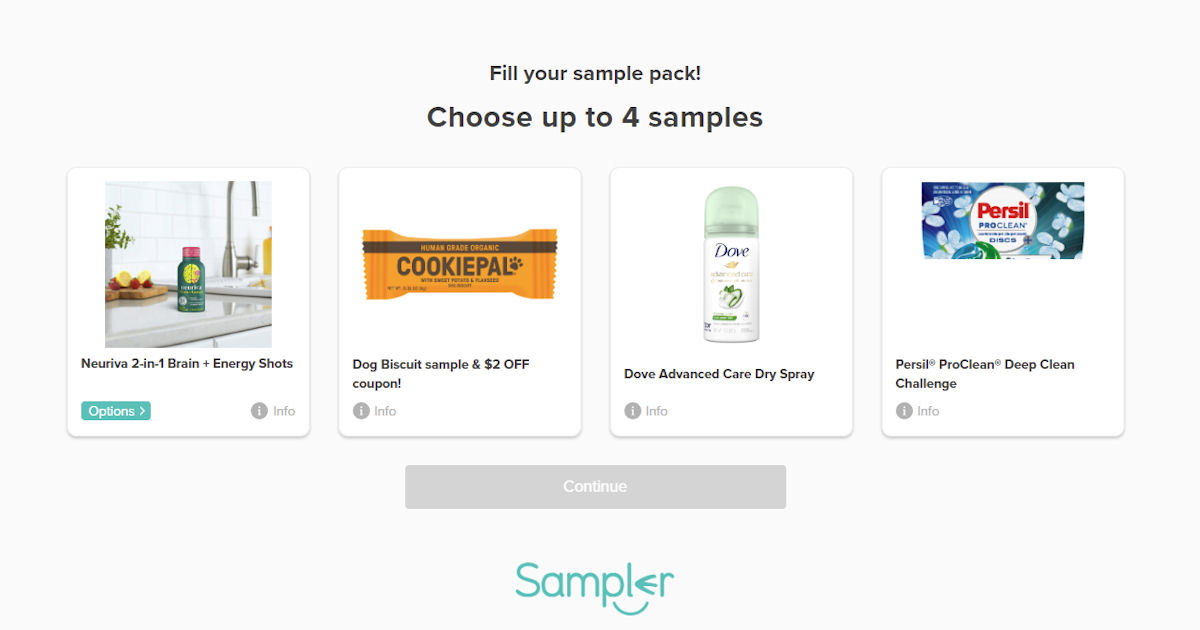
Task: Select the Dove dry spray can image
Action: click(x=731, y=265)
